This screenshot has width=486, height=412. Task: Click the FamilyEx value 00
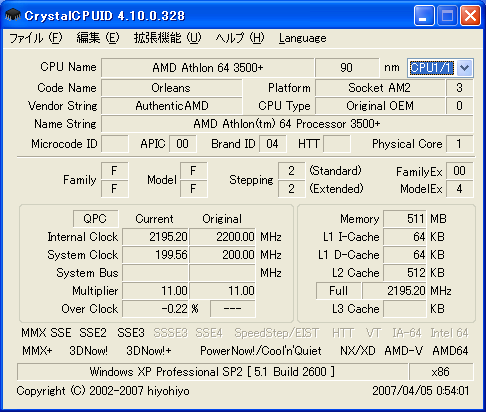coord(459,171)
